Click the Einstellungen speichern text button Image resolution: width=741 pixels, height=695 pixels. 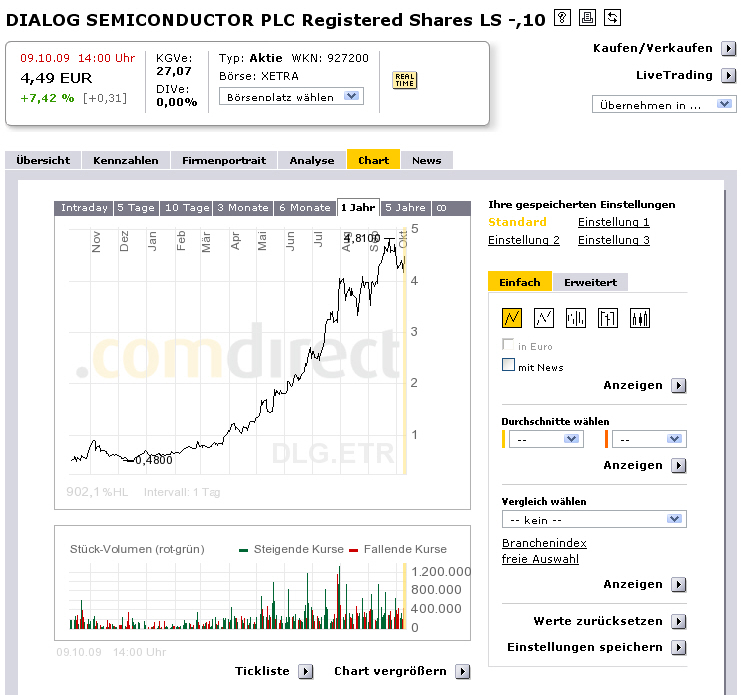585,647
